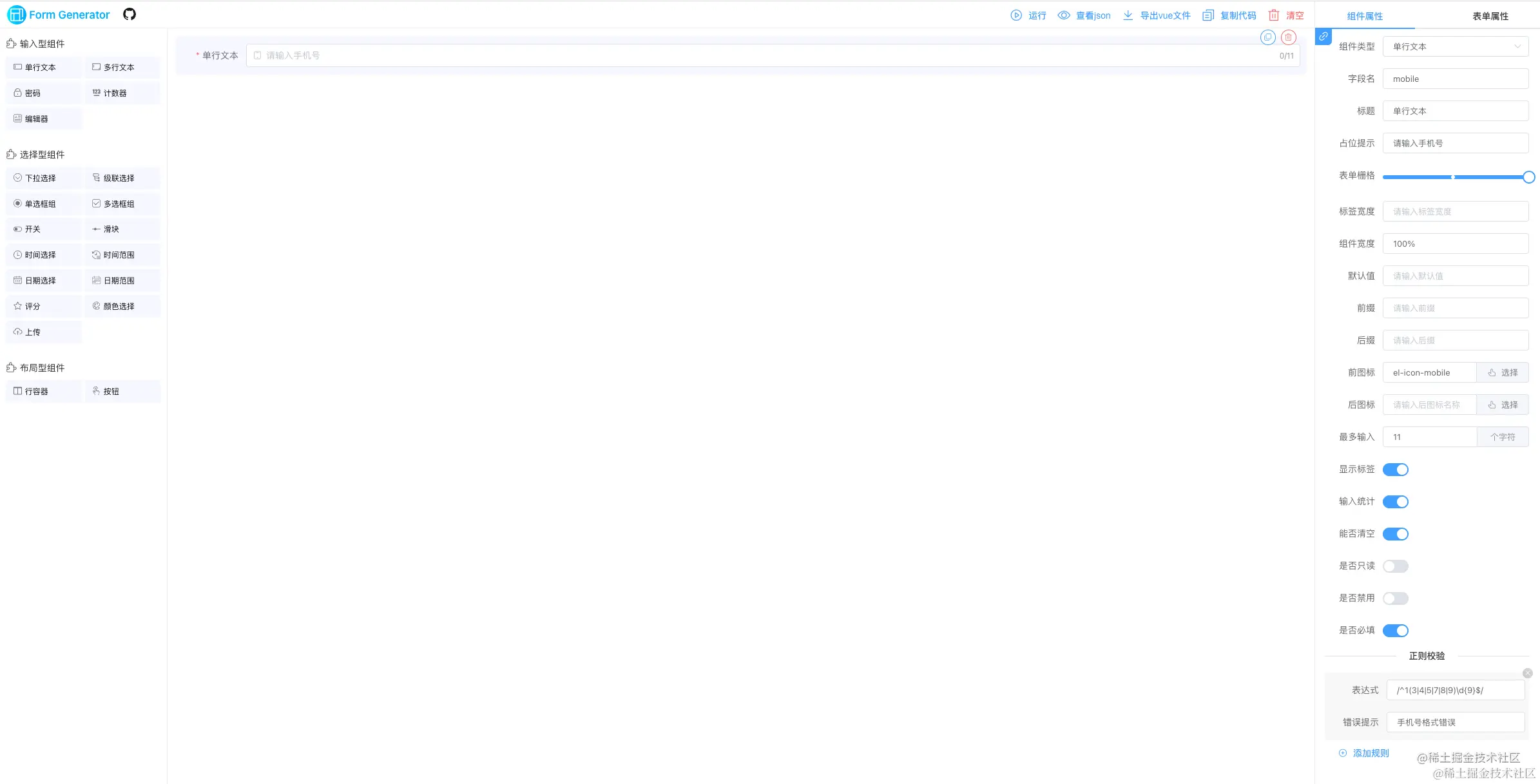This screenshot has height=784, width=1540.
Task: Click the red delete component icon on form field
Action: pyautogui.click(x=1288, y=37)
